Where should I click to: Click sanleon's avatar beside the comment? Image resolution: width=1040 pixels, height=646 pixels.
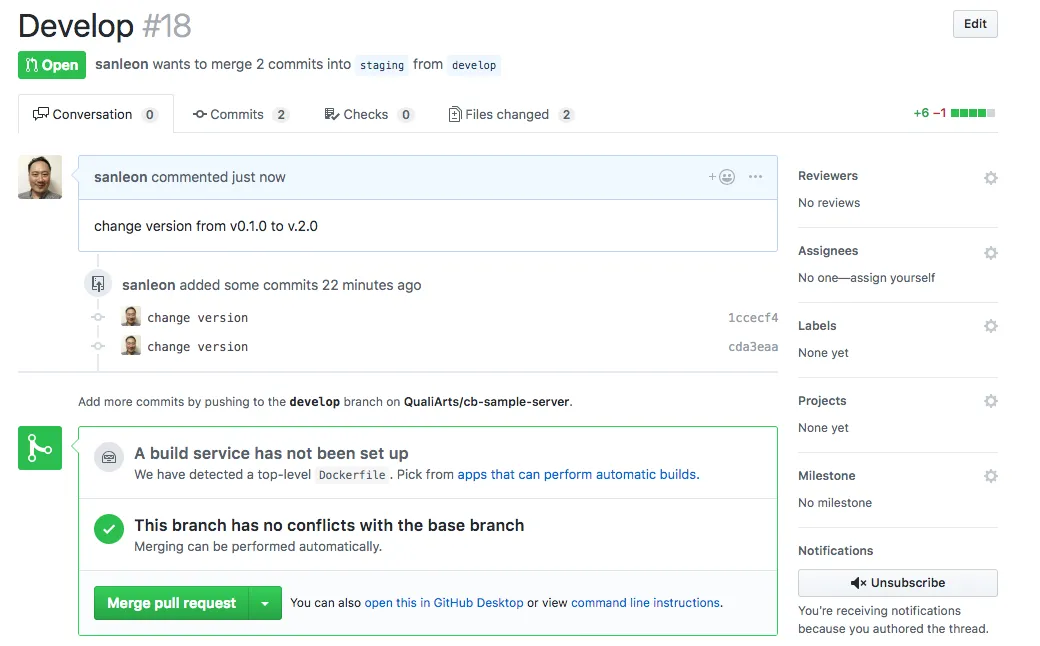(x=40, y=177)
